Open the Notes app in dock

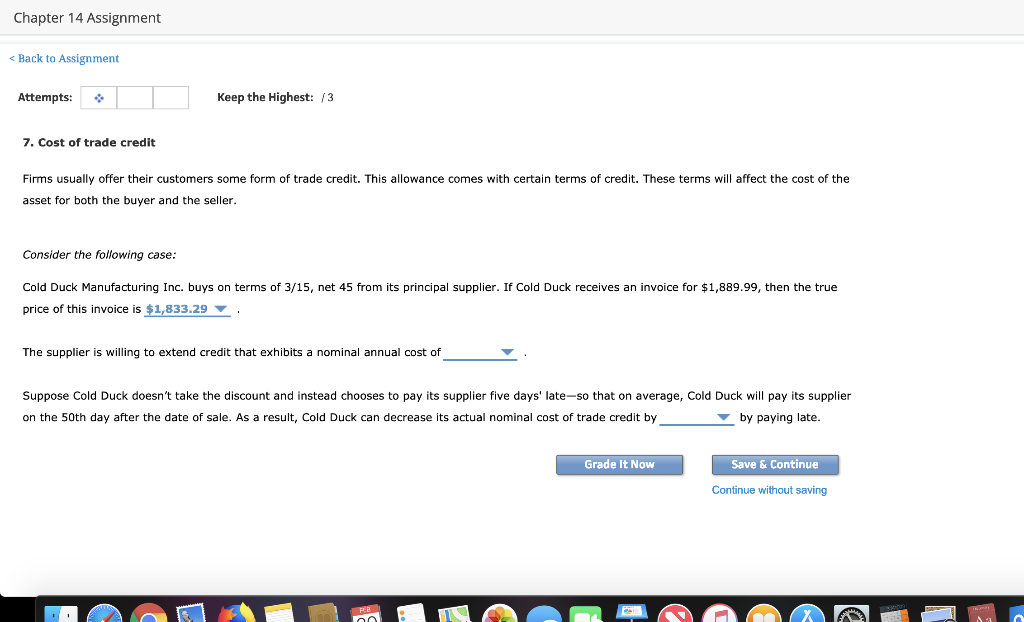coord(280,614)
